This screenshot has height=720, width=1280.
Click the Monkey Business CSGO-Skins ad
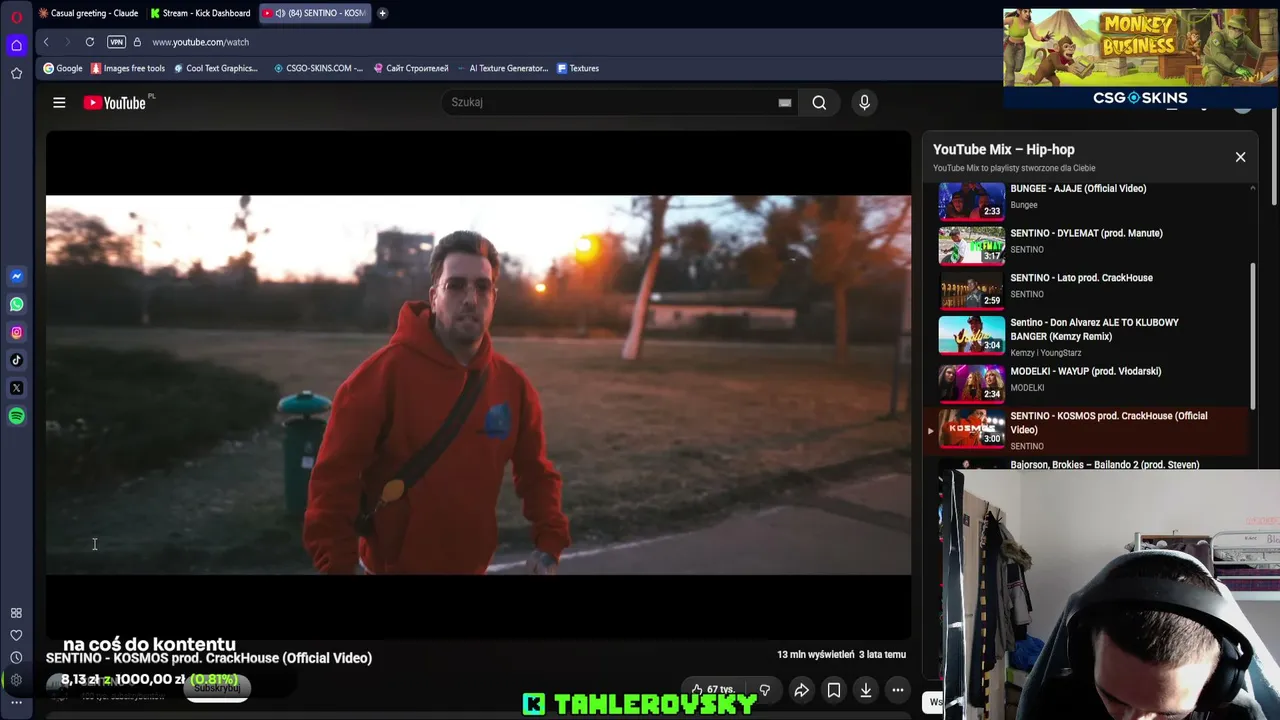tap(1140, 58)
